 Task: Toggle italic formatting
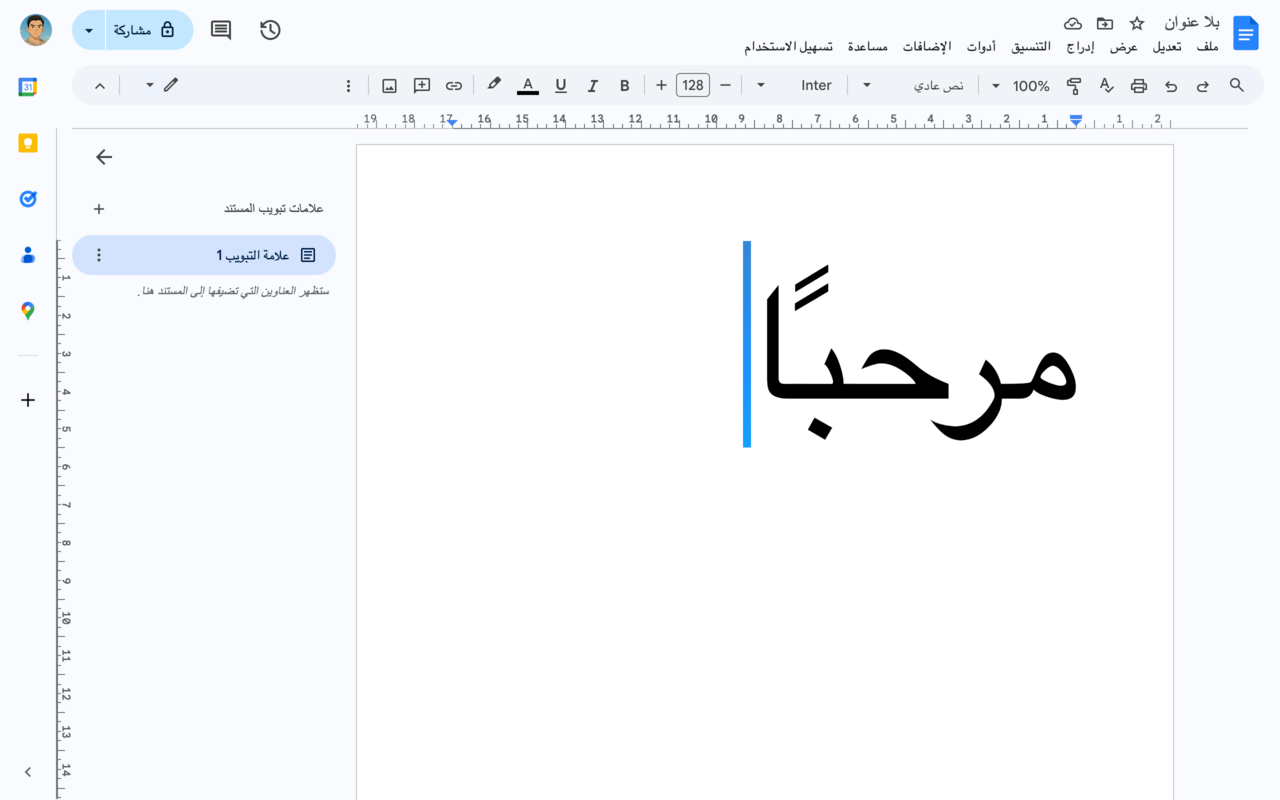pos(592,85)
